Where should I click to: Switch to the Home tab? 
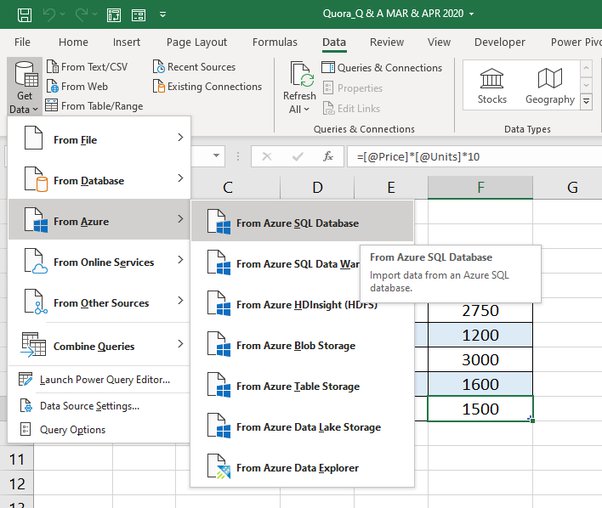point(73,42)
